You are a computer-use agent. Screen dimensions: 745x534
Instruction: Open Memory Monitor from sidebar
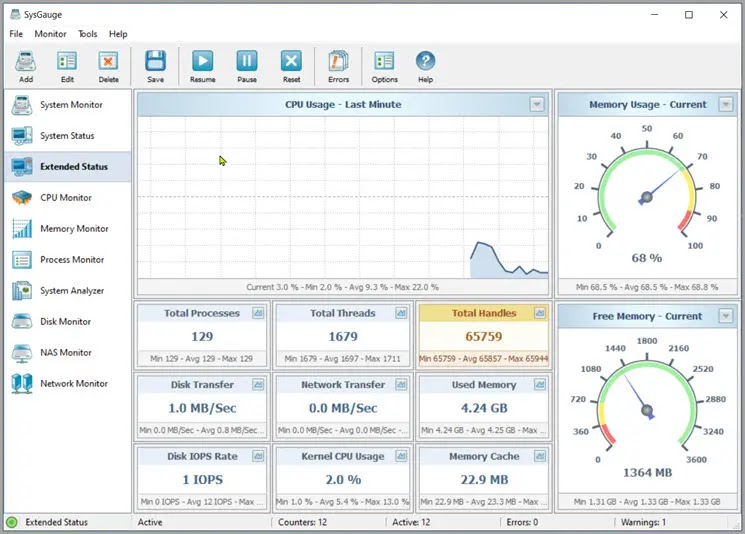click(68, 229)
